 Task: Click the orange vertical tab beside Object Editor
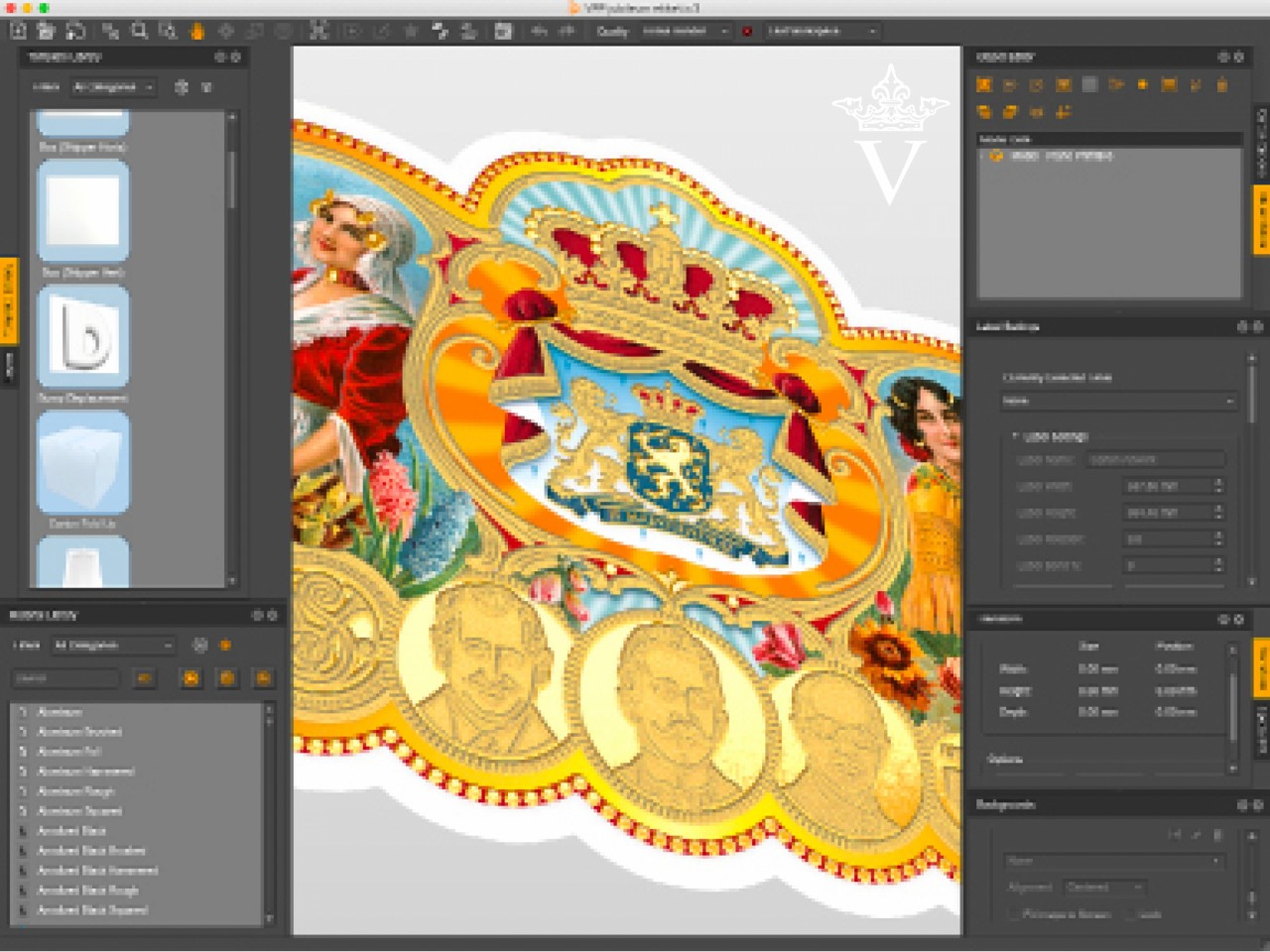1262,220
